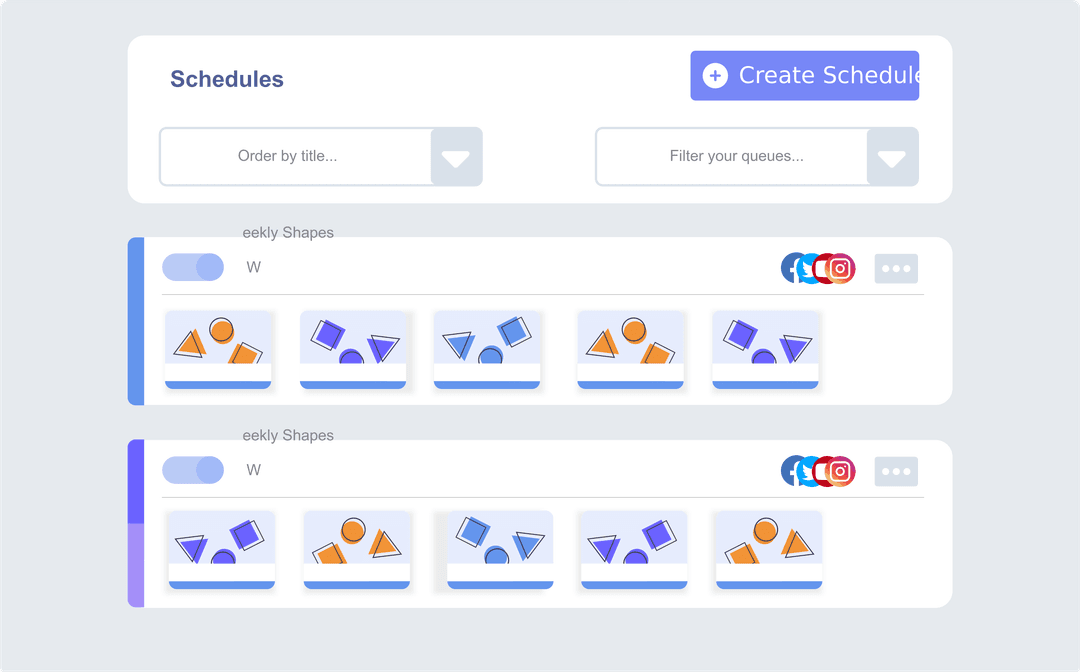Click the Filter your queues field

coord(732,157)
